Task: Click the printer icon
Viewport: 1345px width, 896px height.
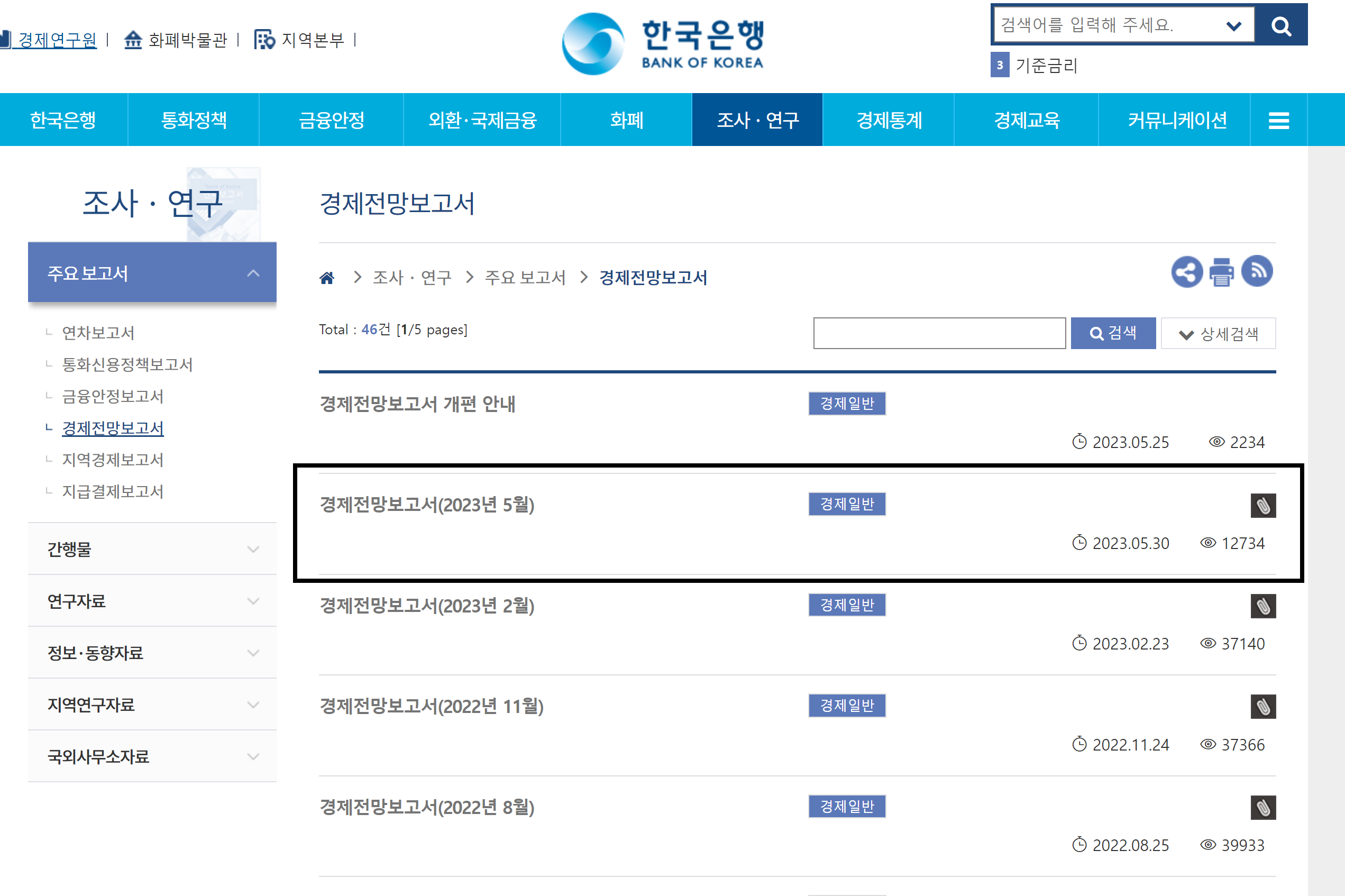Action: [x=1222, y=272]
